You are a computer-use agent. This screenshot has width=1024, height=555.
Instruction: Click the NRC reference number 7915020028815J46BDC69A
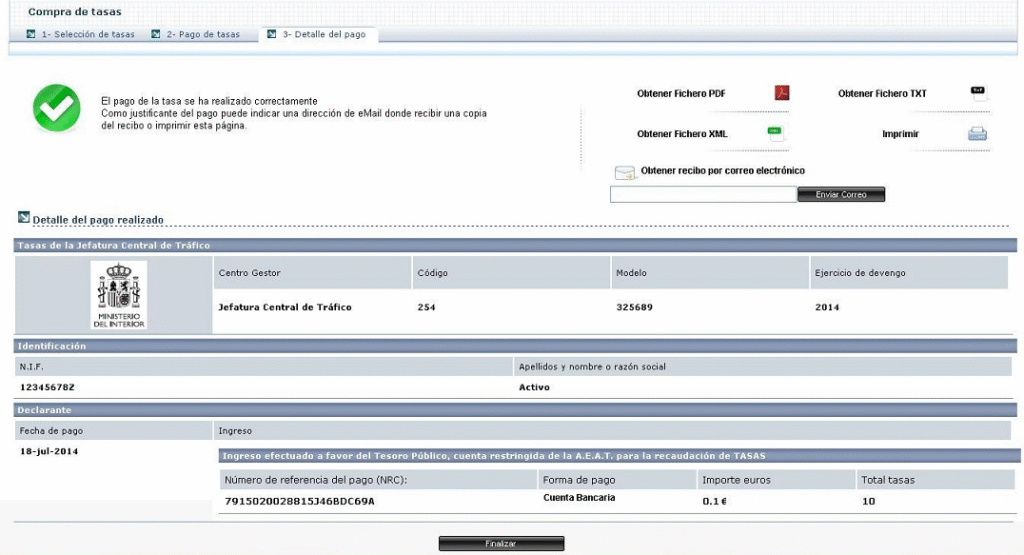pos(299,500)
